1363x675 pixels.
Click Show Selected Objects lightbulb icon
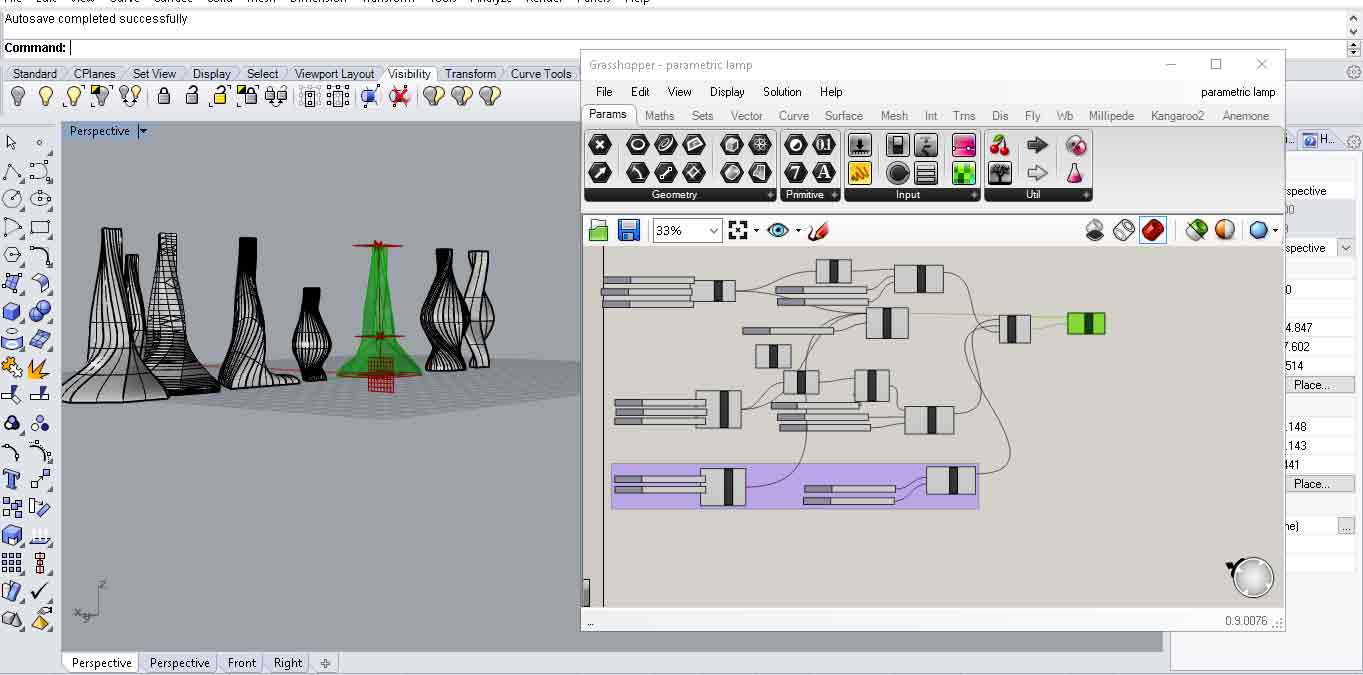(73, 96)
